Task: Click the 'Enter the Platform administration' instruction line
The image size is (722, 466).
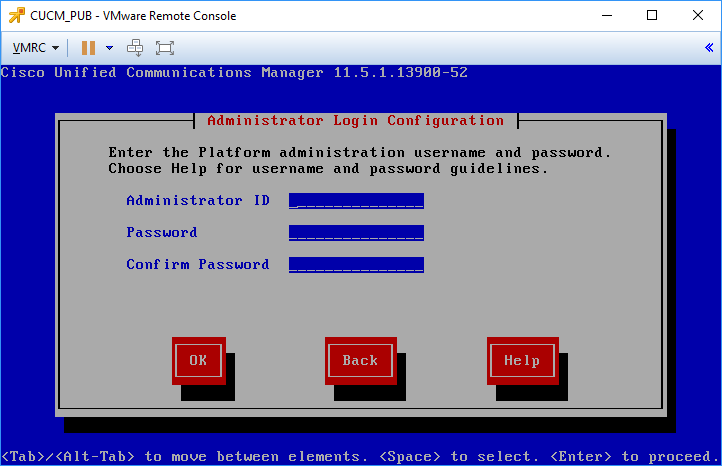Action: [360, 153]
